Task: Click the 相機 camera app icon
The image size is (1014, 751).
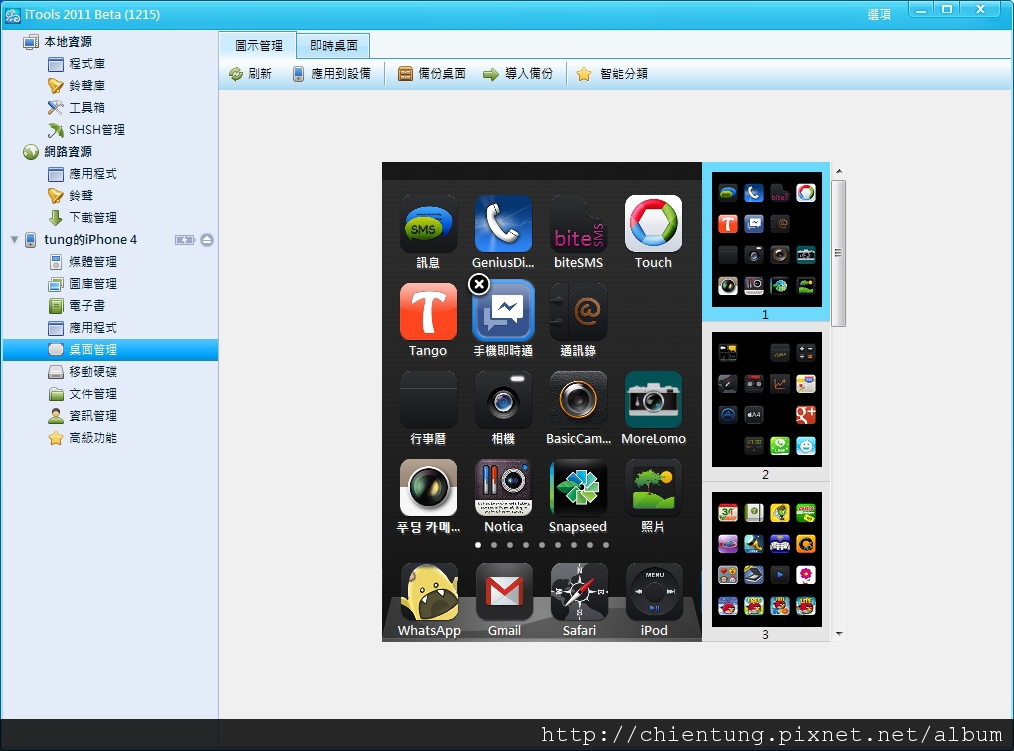Action: 503,400
